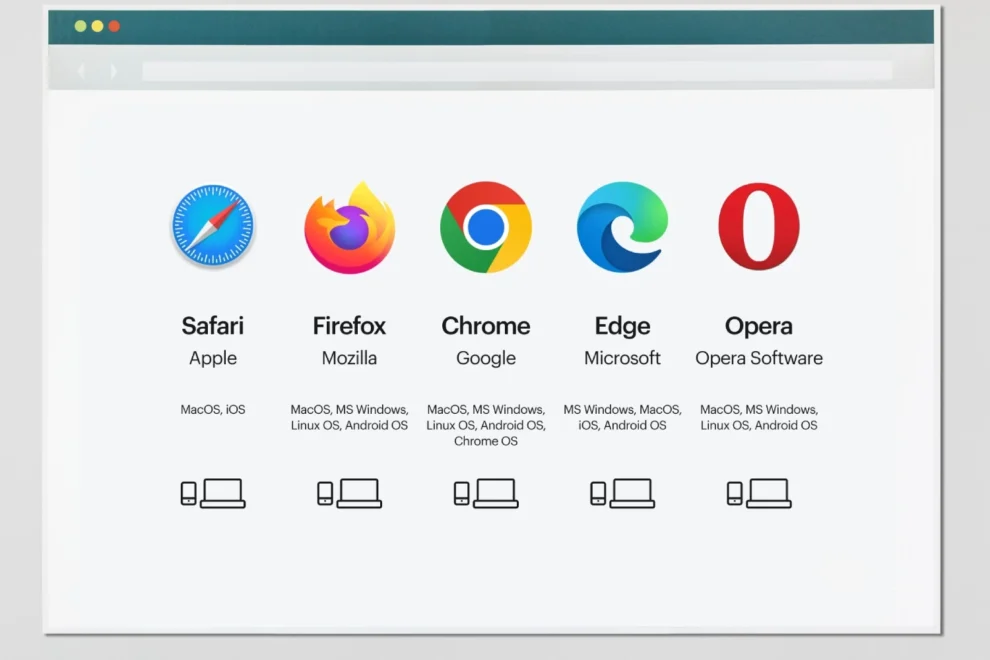Select the Chrome browser logo

point(486,227)
